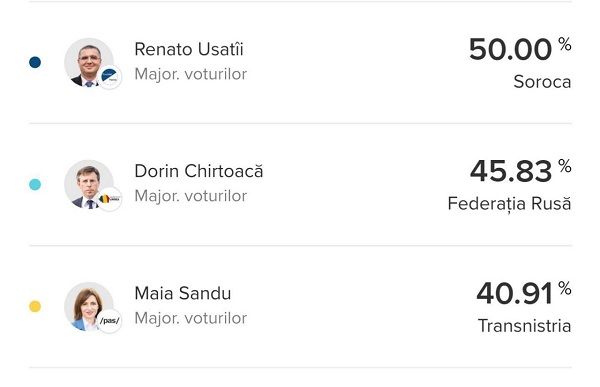Open the profile photo in Maia Sandu row
This screenshot has width=600, height=387.
[x=89, y=307]
